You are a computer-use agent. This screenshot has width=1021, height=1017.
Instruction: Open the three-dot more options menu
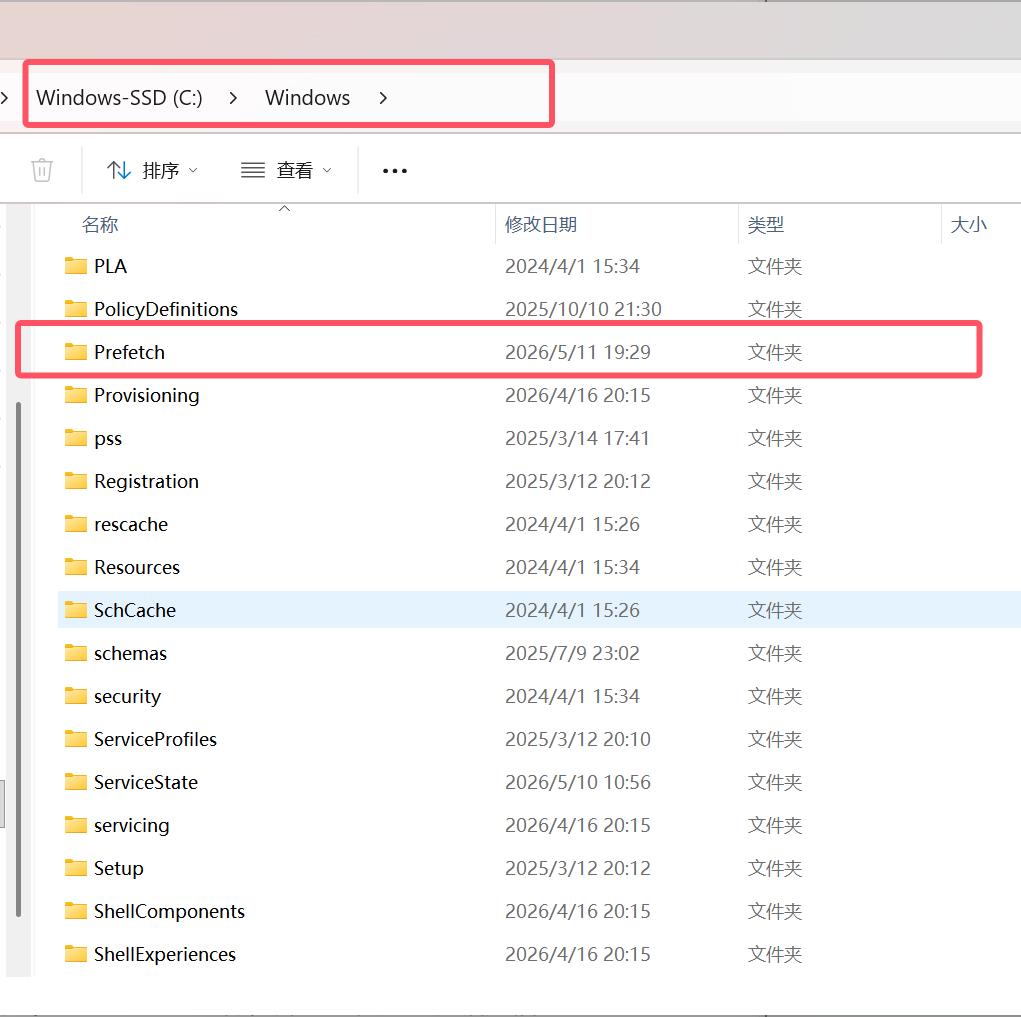(395, 171)
